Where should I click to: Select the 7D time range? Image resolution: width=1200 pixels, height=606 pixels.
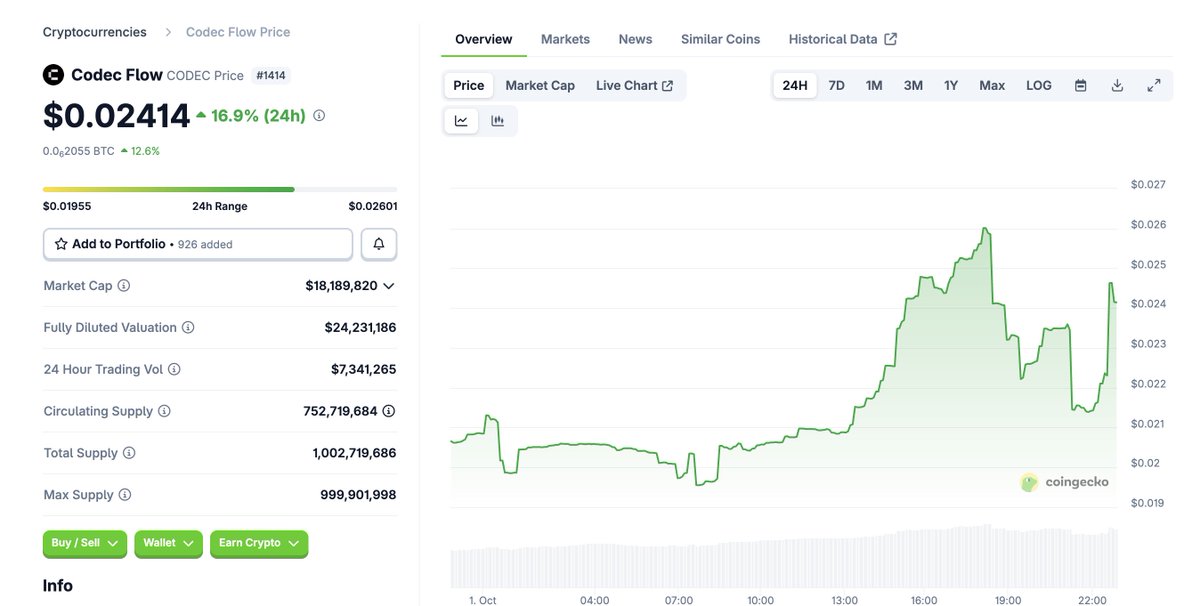837,86
